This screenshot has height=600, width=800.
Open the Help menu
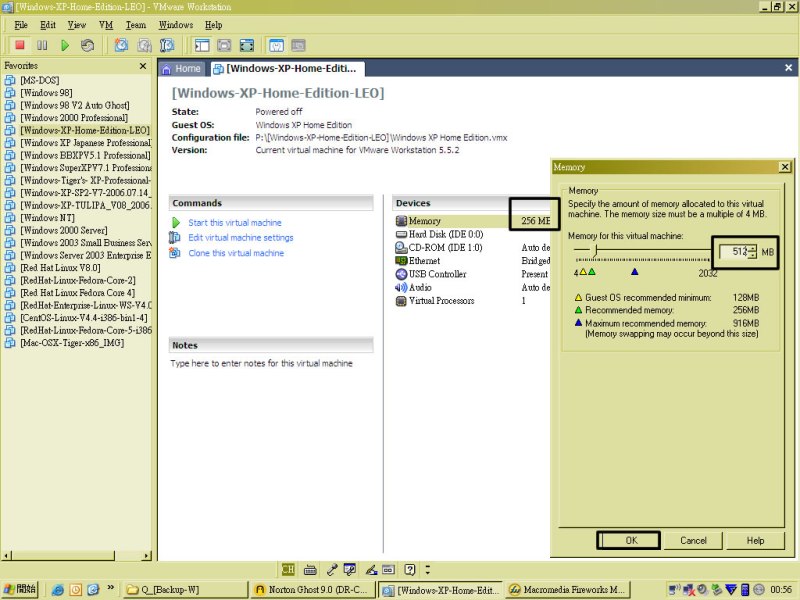pyautogui.click(x=214, y=25)
